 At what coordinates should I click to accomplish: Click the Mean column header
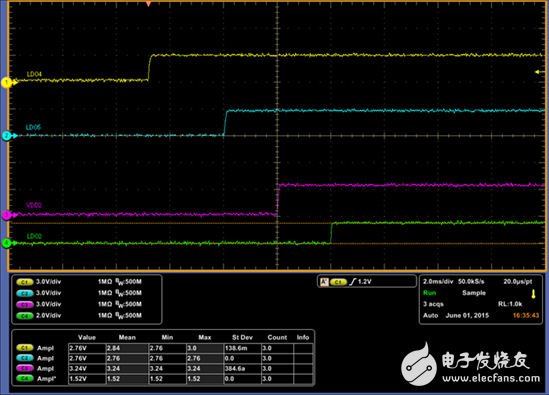pos(127,337)
